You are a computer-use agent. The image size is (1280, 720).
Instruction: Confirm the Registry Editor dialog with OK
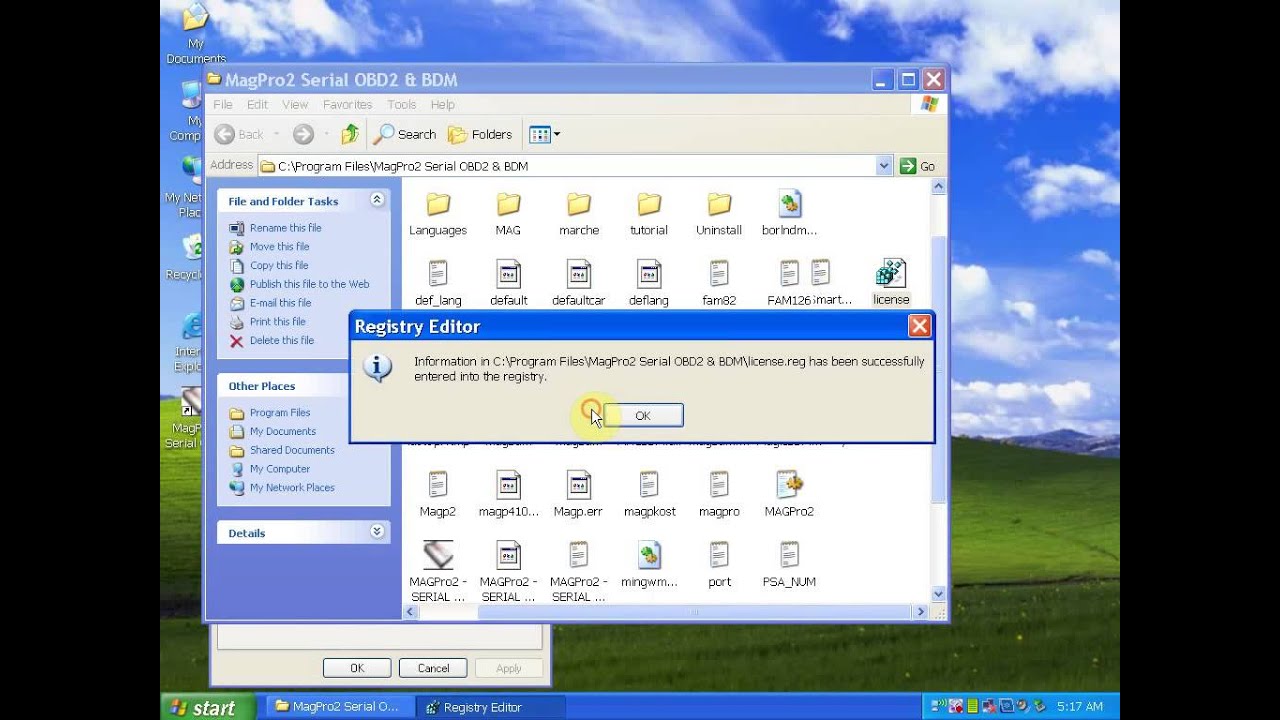[643, 415]
